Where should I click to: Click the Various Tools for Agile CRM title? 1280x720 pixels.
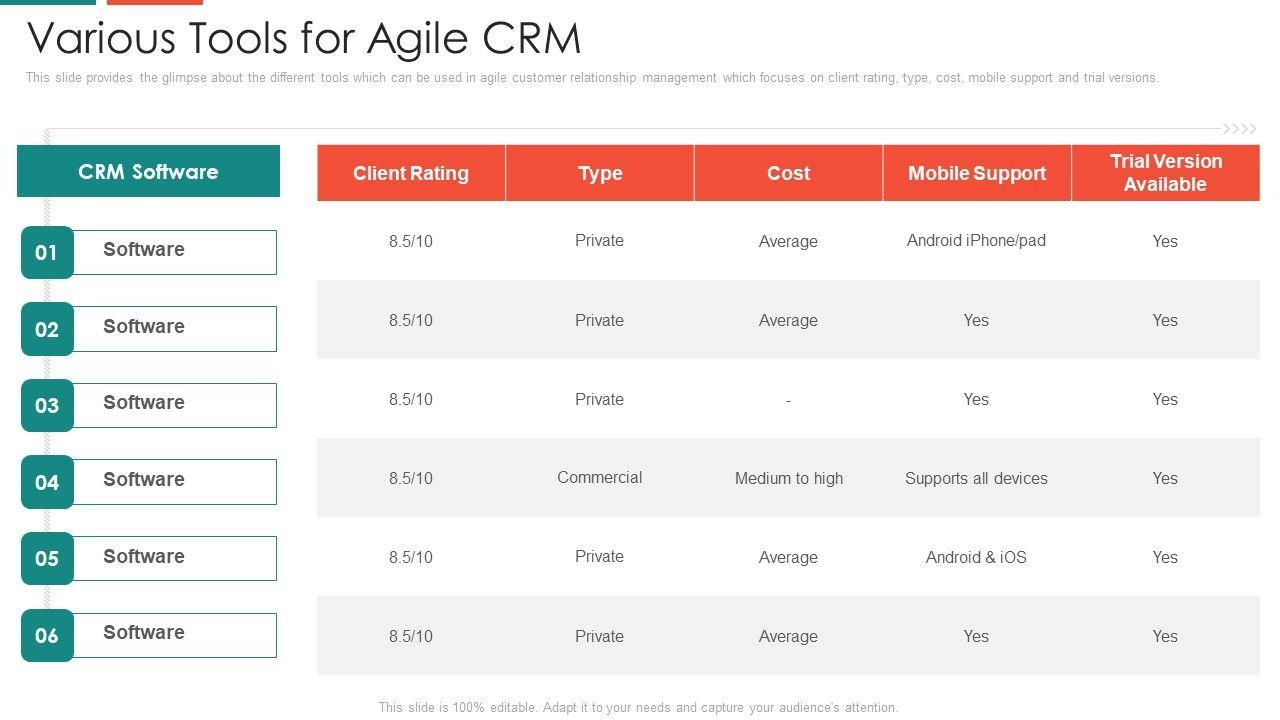(x=304, y=39)
